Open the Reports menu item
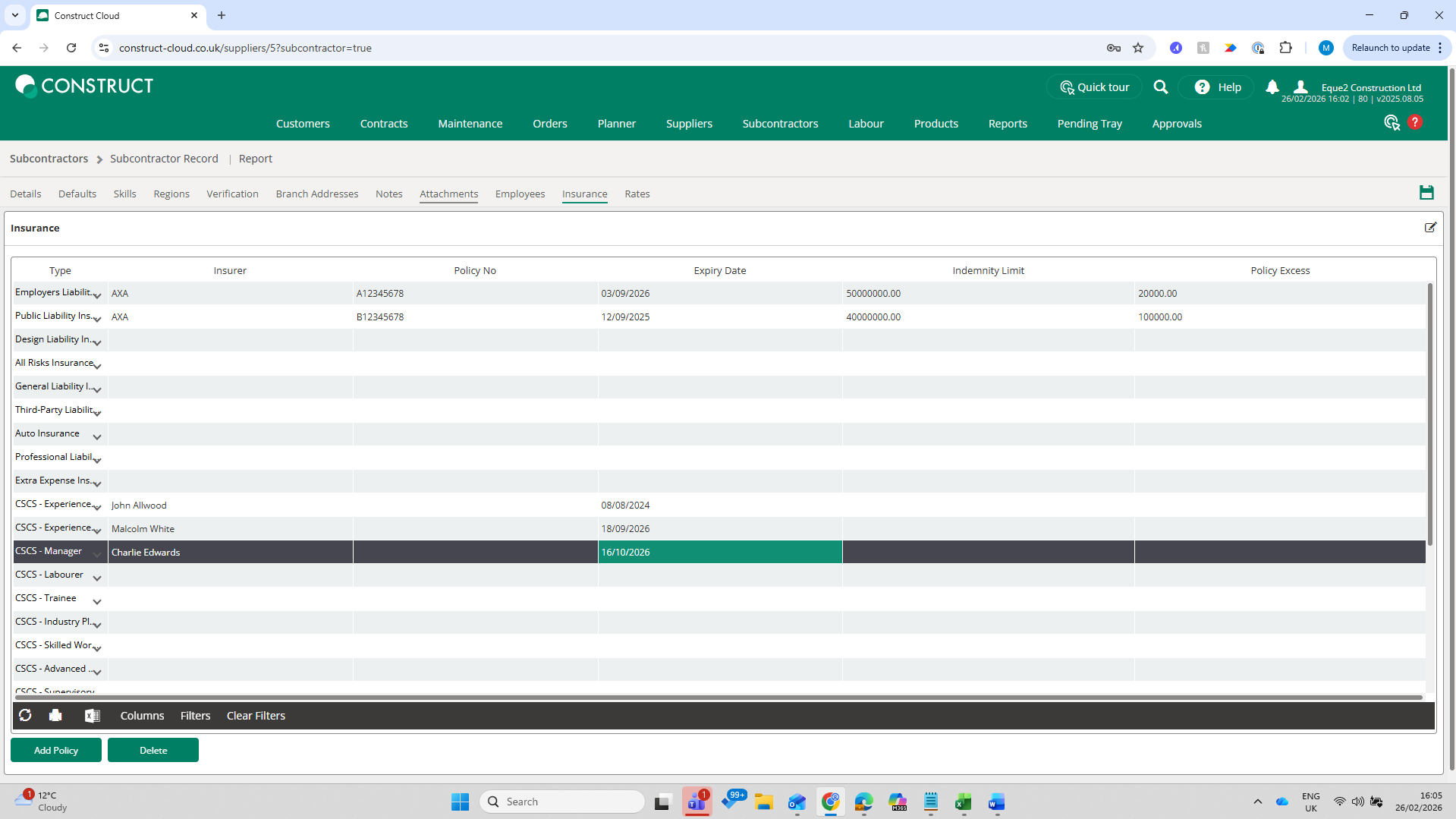1456x819 pixels. click(1008, 124)
